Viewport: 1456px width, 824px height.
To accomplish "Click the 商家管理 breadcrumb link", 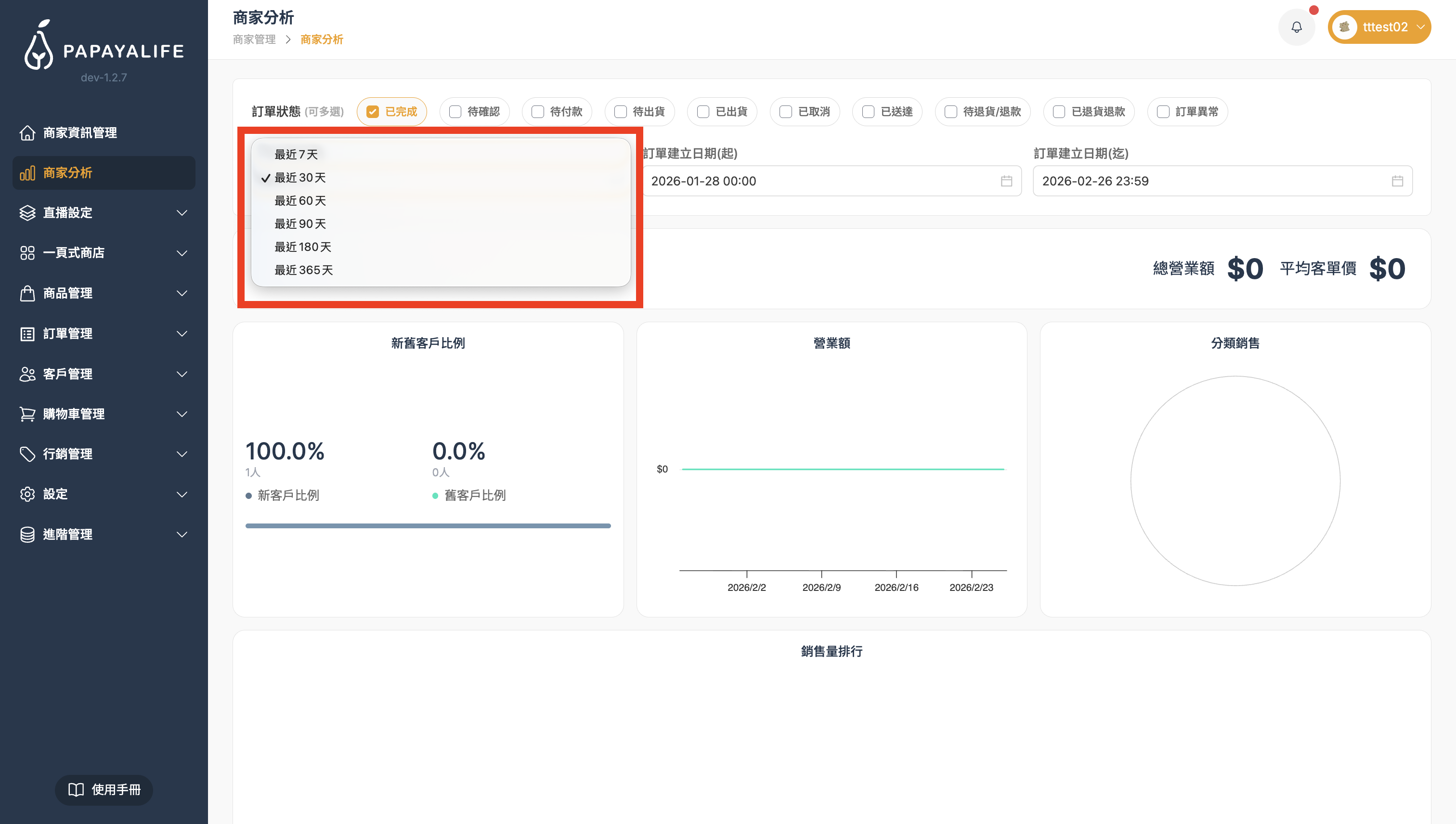I will tap(254, 39).
